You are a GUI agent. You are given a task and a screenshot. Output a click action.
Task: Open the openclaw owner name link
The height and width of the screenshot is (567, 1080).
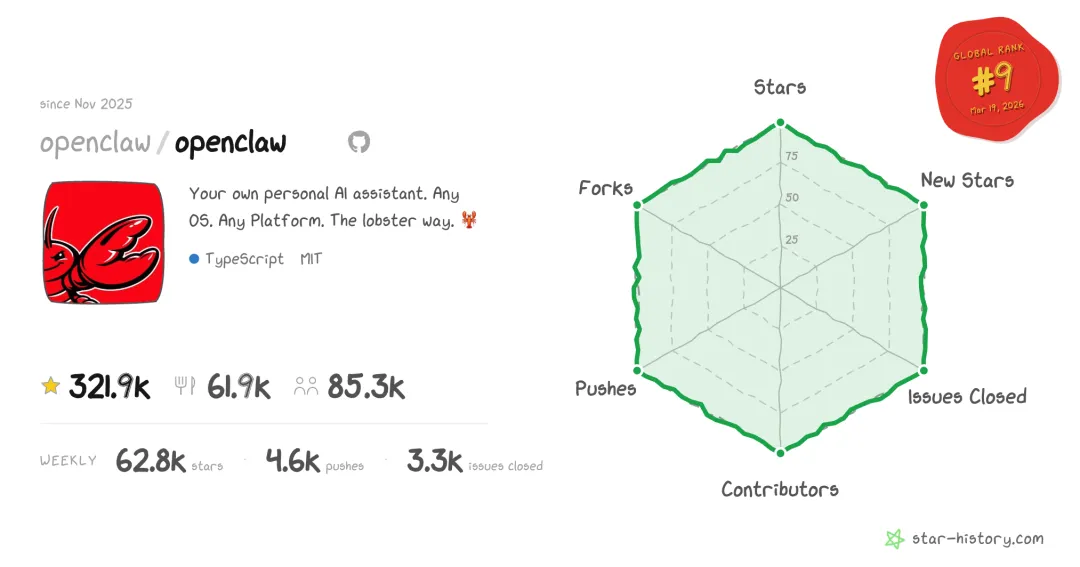95,143
